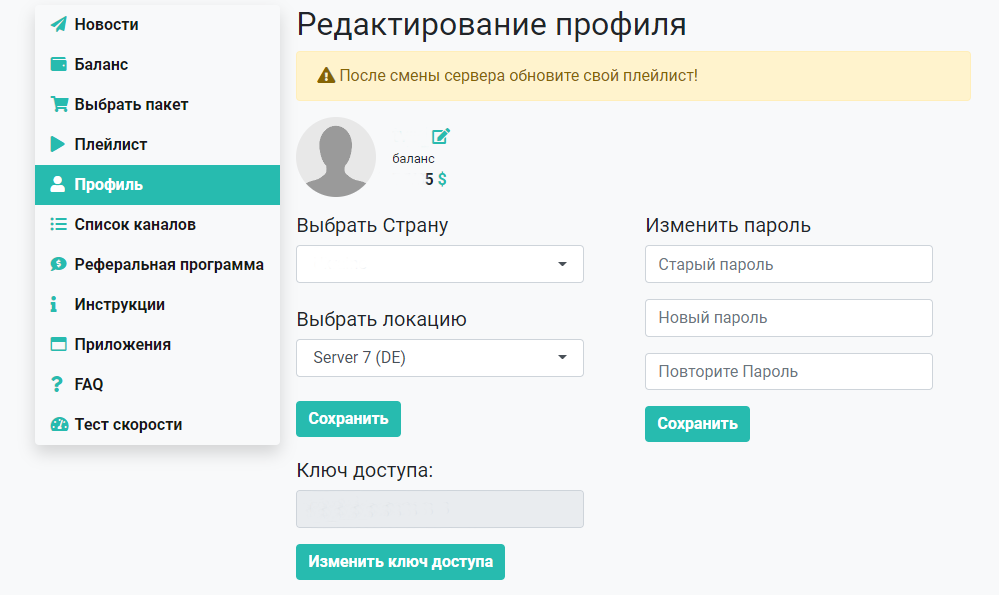Open Баланс via the card icon

(x=57, y=64)
